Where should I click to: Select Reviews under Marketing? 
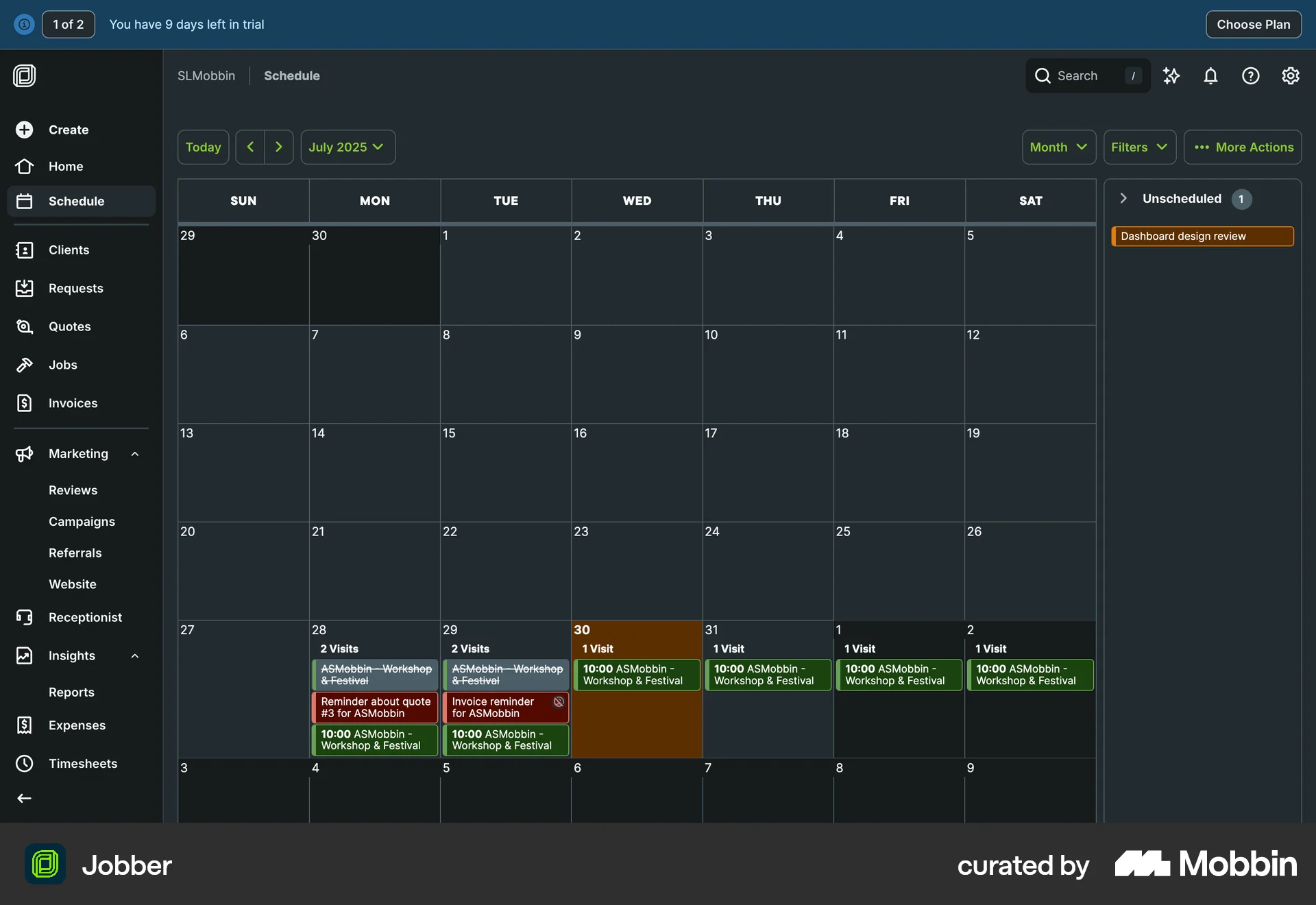(72, 490)
